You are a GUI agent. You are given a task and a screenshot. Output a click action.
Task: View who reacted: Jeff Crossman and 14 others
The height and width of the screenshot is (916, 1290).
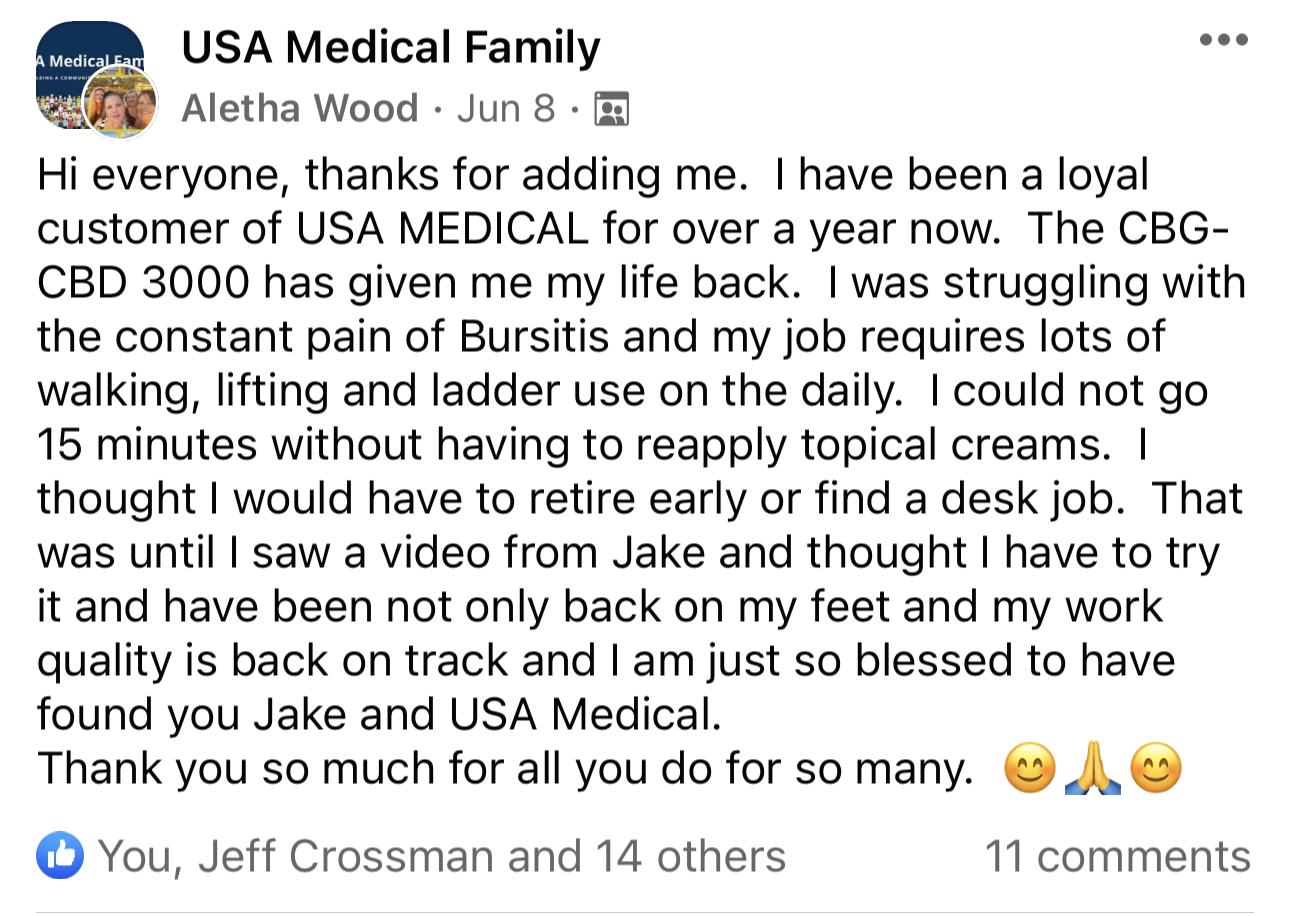pos(443,857)
